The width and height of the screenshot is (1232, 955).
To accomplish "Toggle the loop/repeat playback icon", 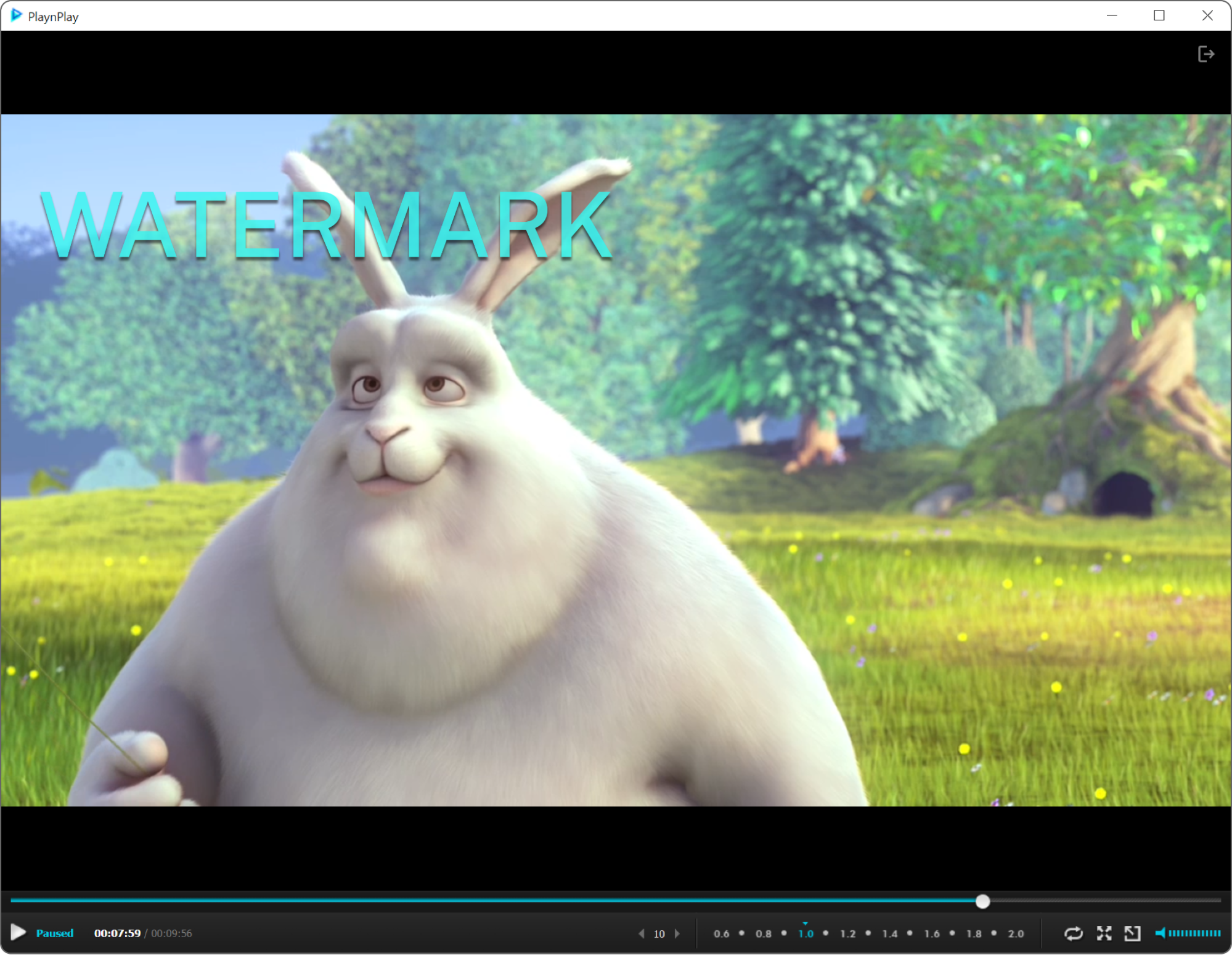I will point(1074,933).
